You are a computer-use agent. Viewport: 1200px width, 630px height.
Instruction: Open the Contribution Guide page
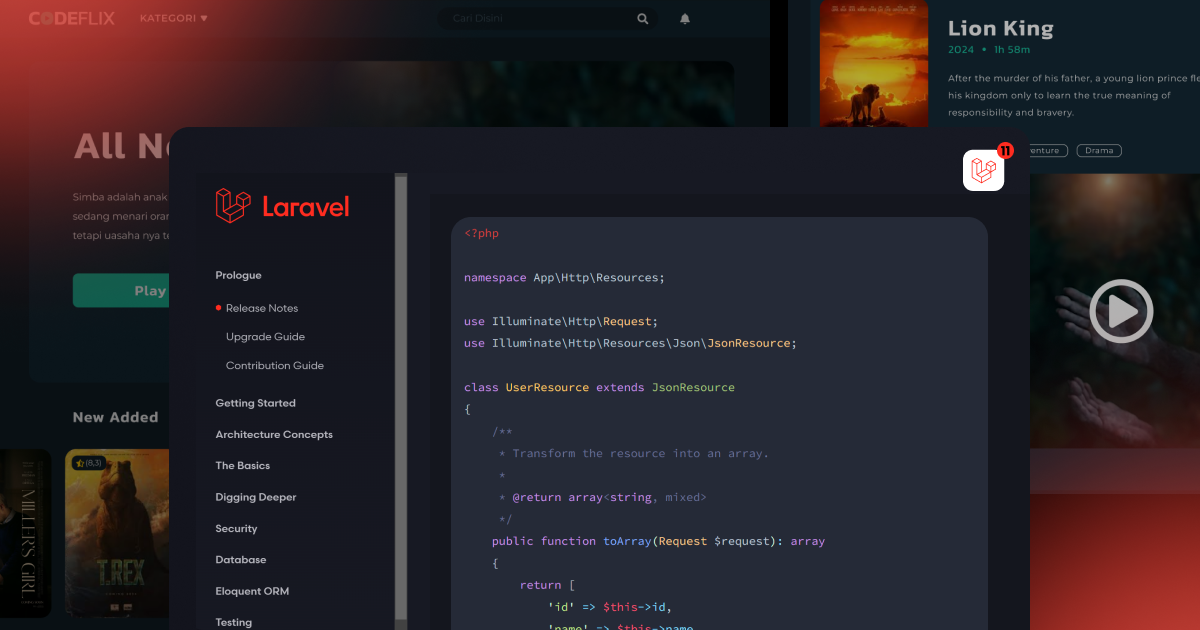pyautogui.click(x=275, y=366)
